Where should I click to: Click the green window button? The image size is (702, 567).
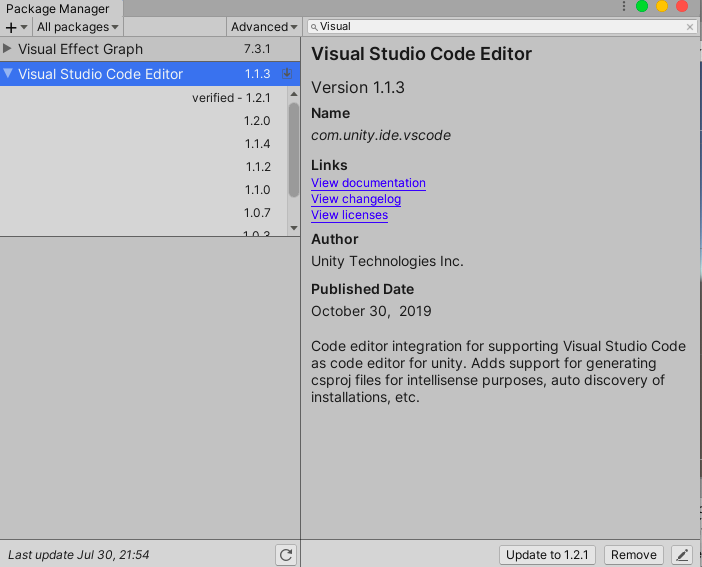tap(642, 6)
